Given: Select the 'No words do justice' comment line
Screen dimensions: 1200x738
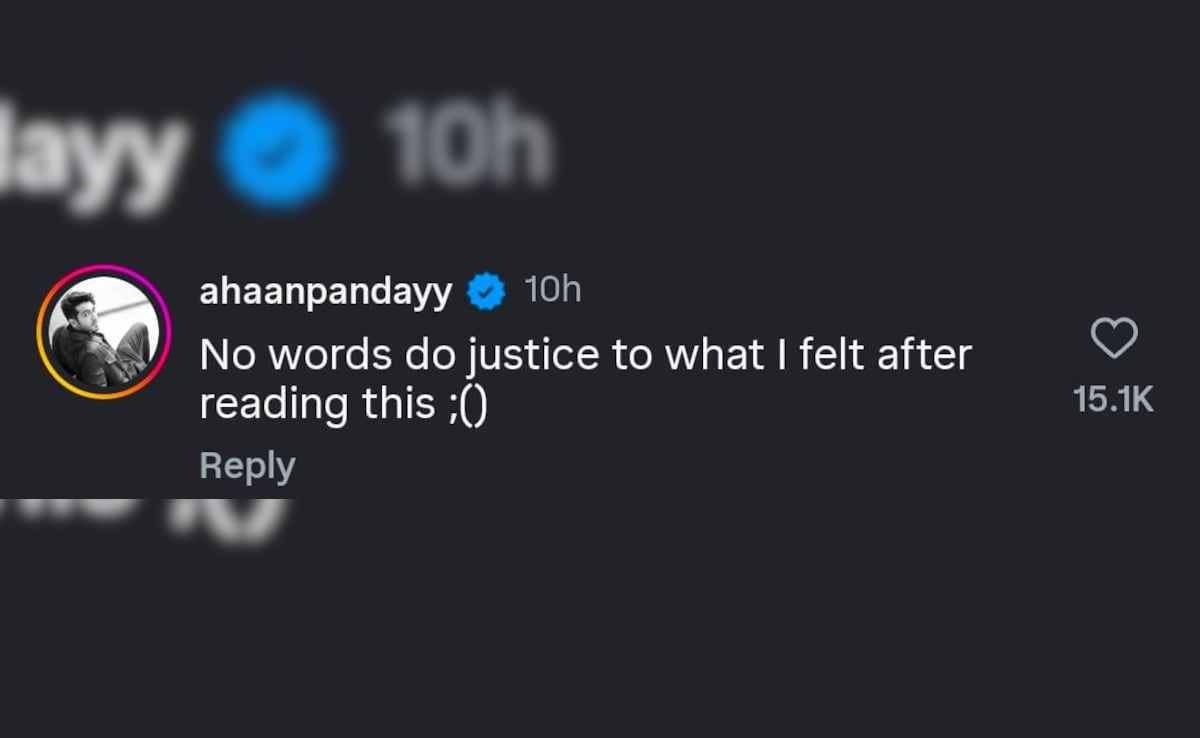Looking at the screenshot, I should point(585,356).
